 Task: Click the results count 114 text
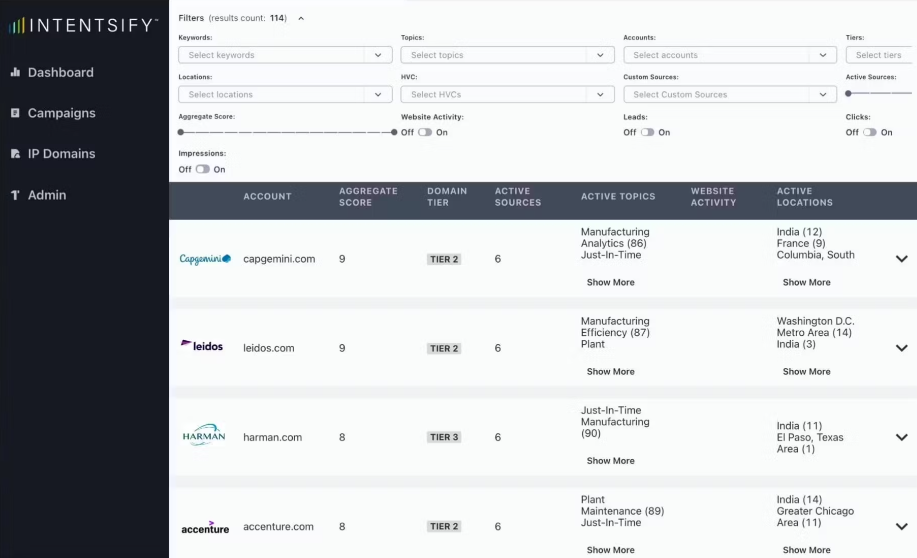tap(248, 18)
